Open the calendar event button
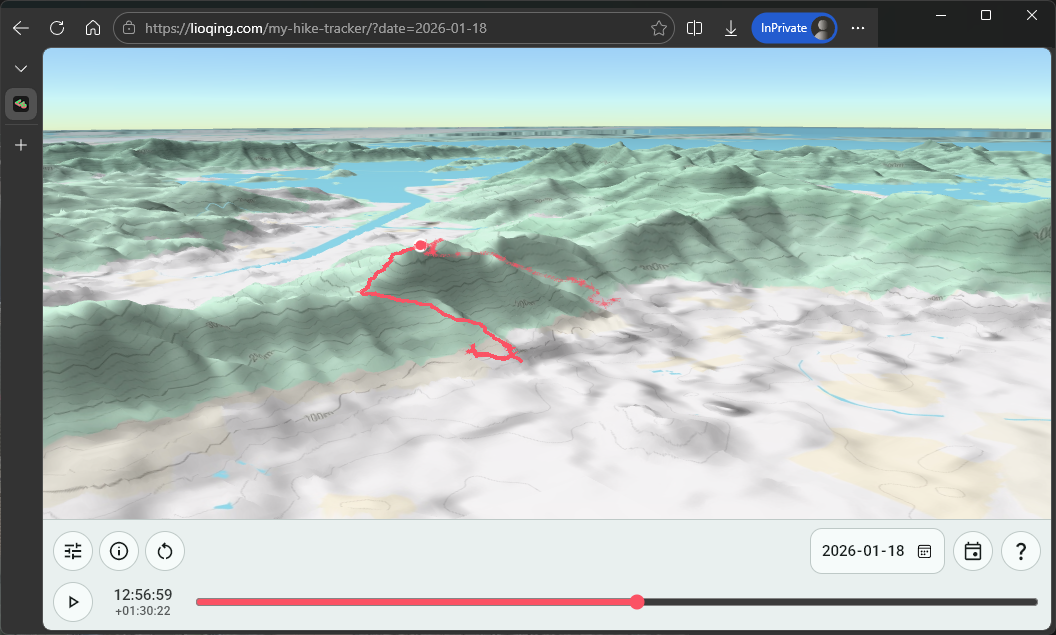Image resolution: width=1056 pixels, height=635 pixels. pos(973,551)
